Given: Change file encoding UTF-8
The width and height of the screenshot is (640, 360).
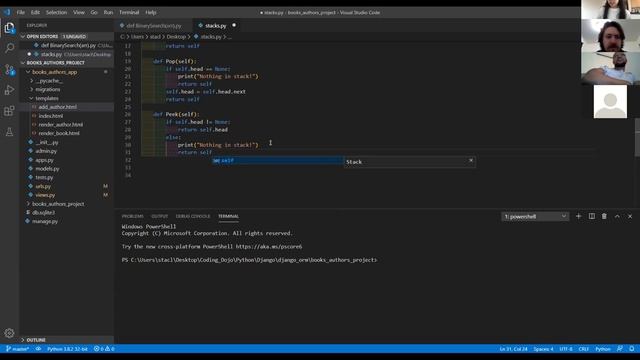Looking at the screenshot, I should tap(566, 349).
